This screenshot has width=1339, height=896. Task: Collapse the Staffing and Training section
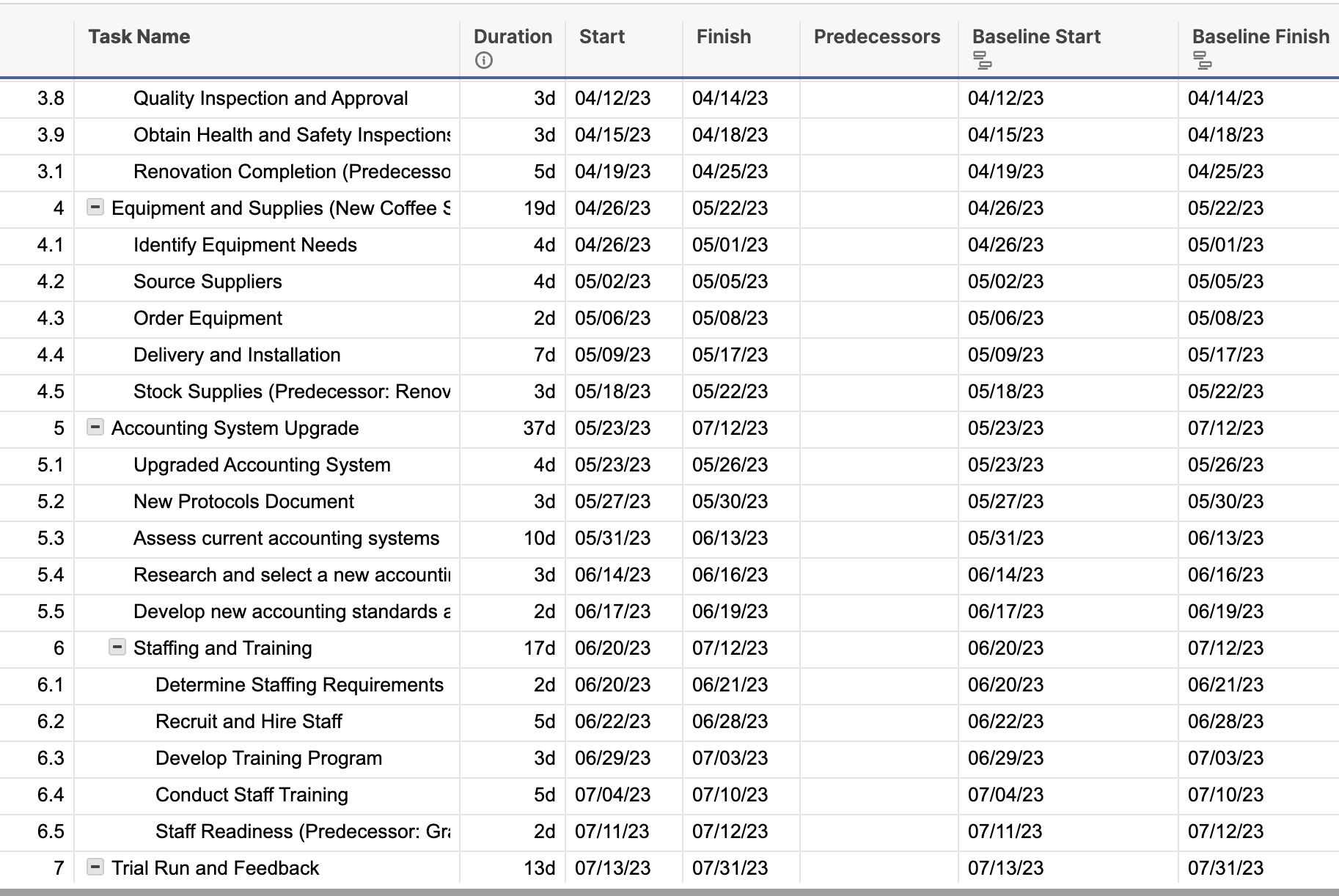(x=117, y=648)
